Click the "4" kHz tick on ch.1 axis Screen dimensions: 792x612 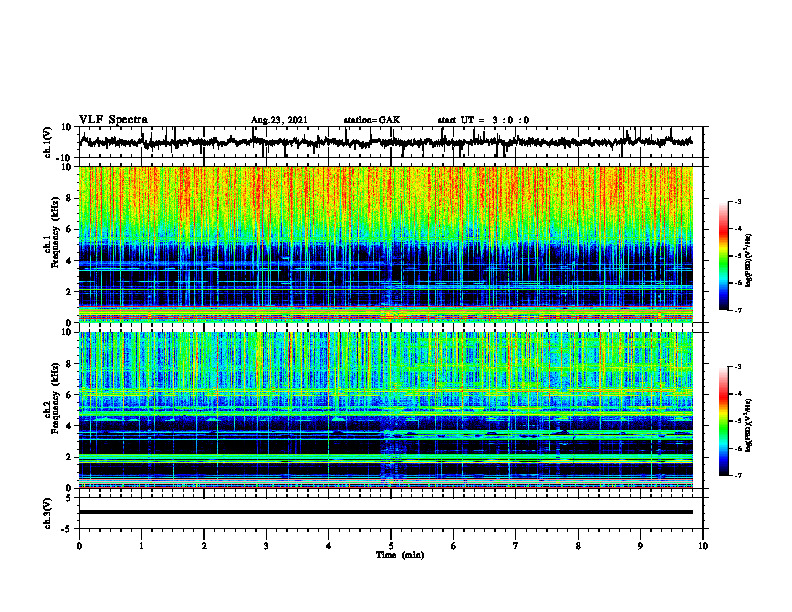coord(70,261)
